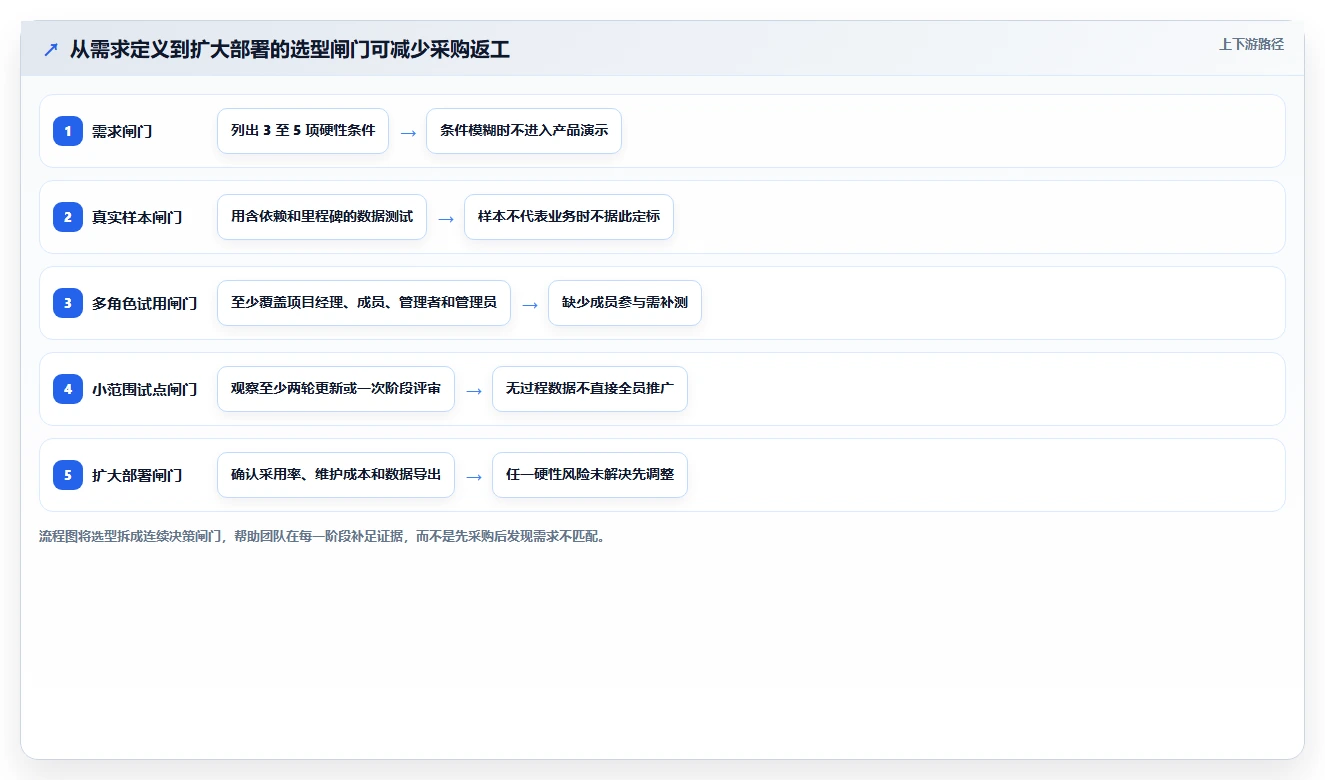
Task: Click the 多角色试用闸门 step label
Action: point(145,303)
